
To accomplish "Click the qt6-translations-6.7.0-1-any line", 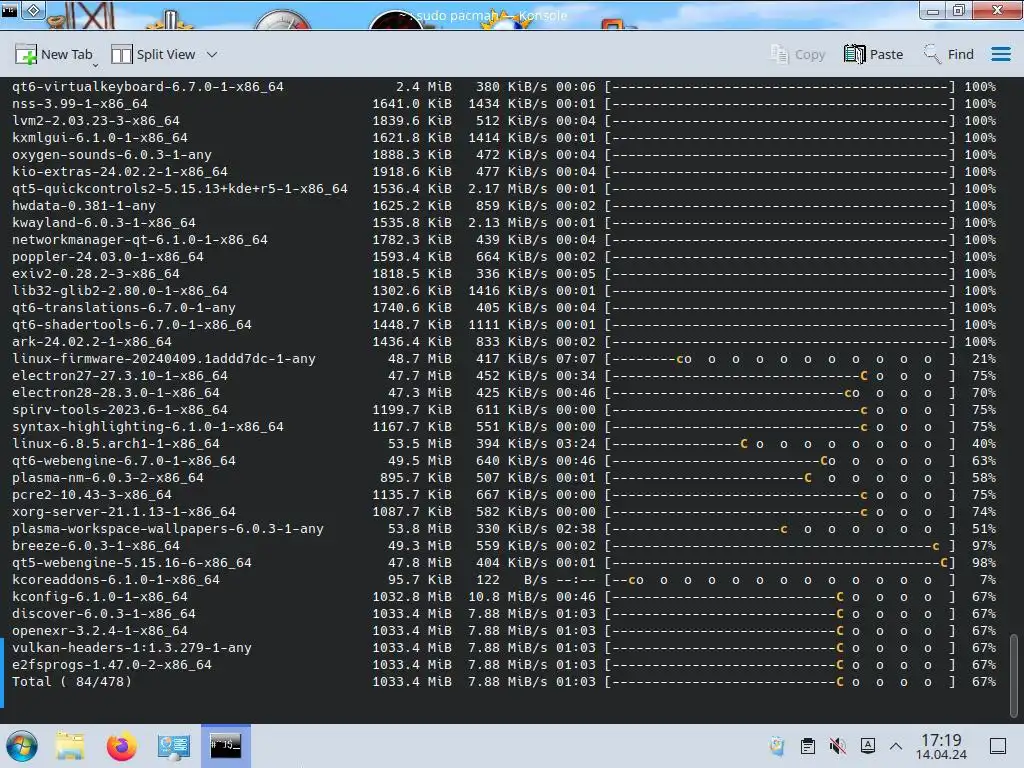I will point(504,308).
